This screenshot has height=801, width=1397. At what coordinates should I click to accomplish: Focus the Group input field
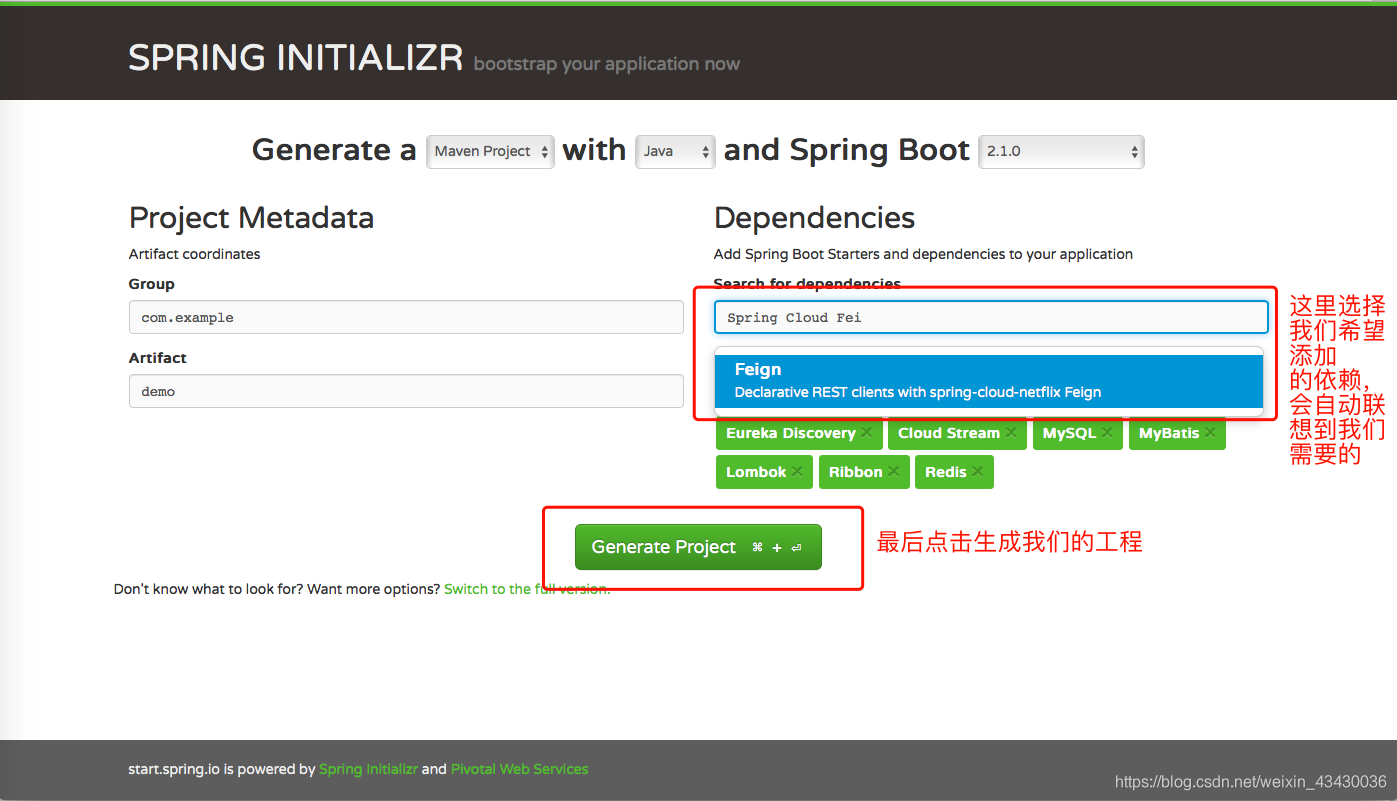point(406,317)
